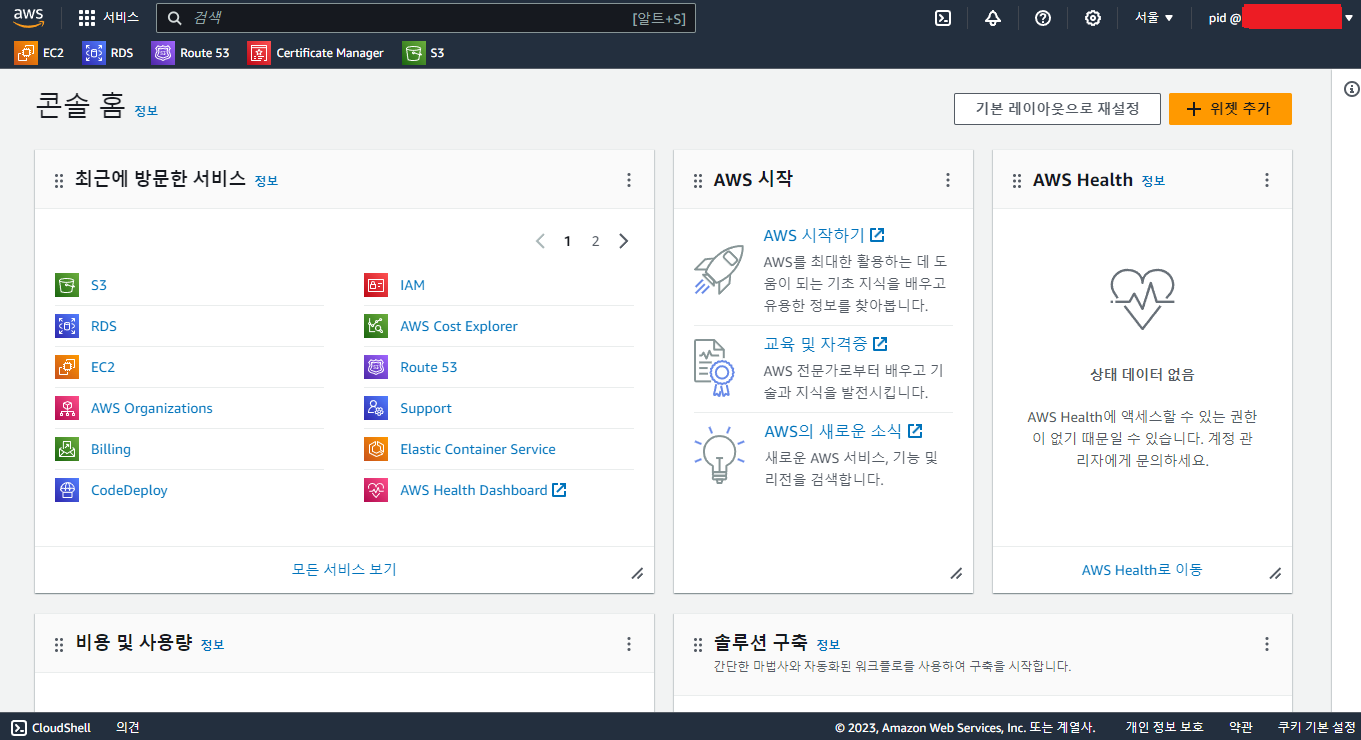This screenshot has width=1361, height=740.
Task: Grab the 솔루션 구축 widget drag handle
Action: point(698,644)
